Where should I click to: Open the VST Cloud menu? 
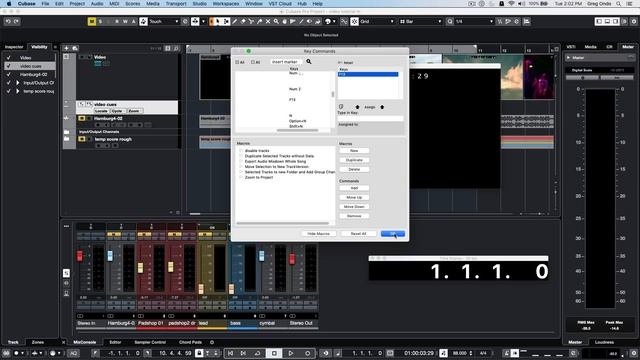click(x=280, y=4)
